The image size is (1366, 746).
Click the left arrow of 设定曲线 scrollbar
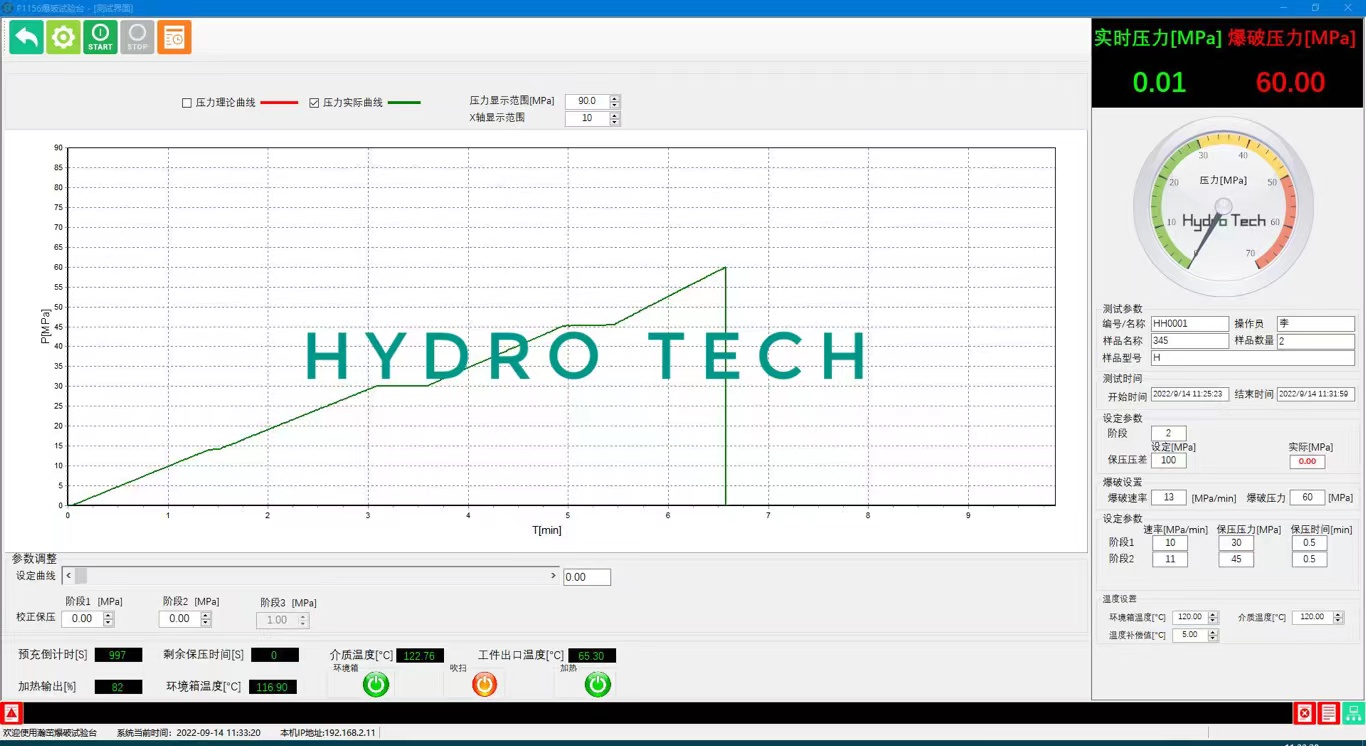tap(68, 576)
